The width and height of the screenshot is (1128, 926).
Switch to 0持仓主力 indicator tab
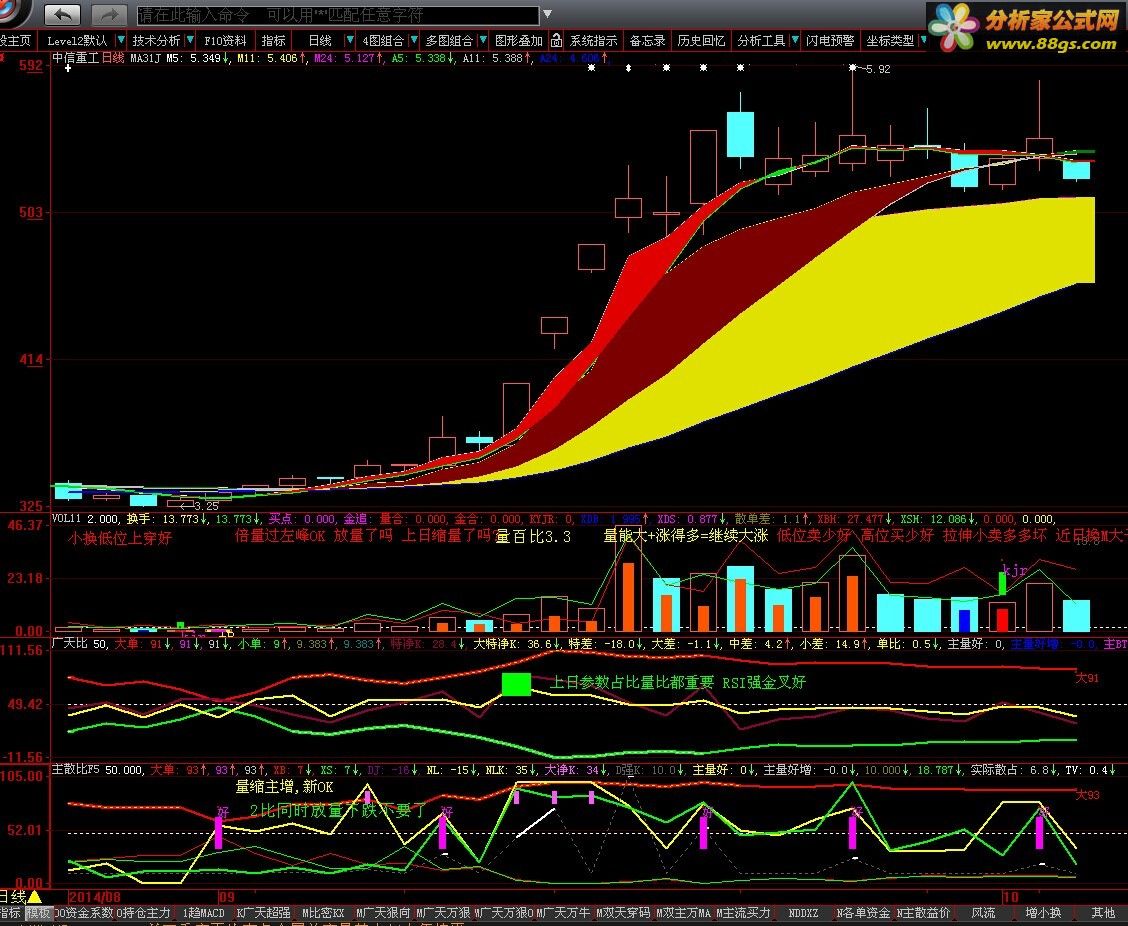[143, 912]
